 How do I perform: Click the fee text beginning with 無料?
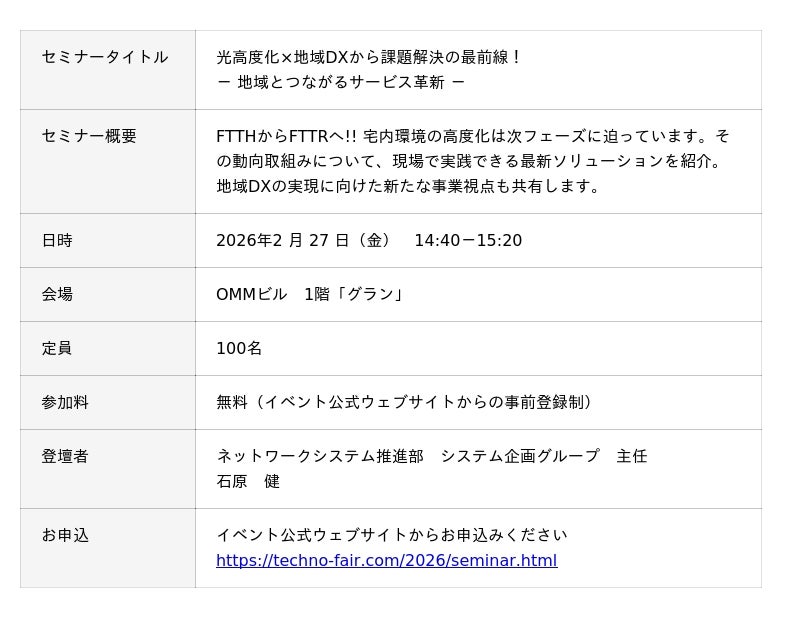click(x=406, y=402)
